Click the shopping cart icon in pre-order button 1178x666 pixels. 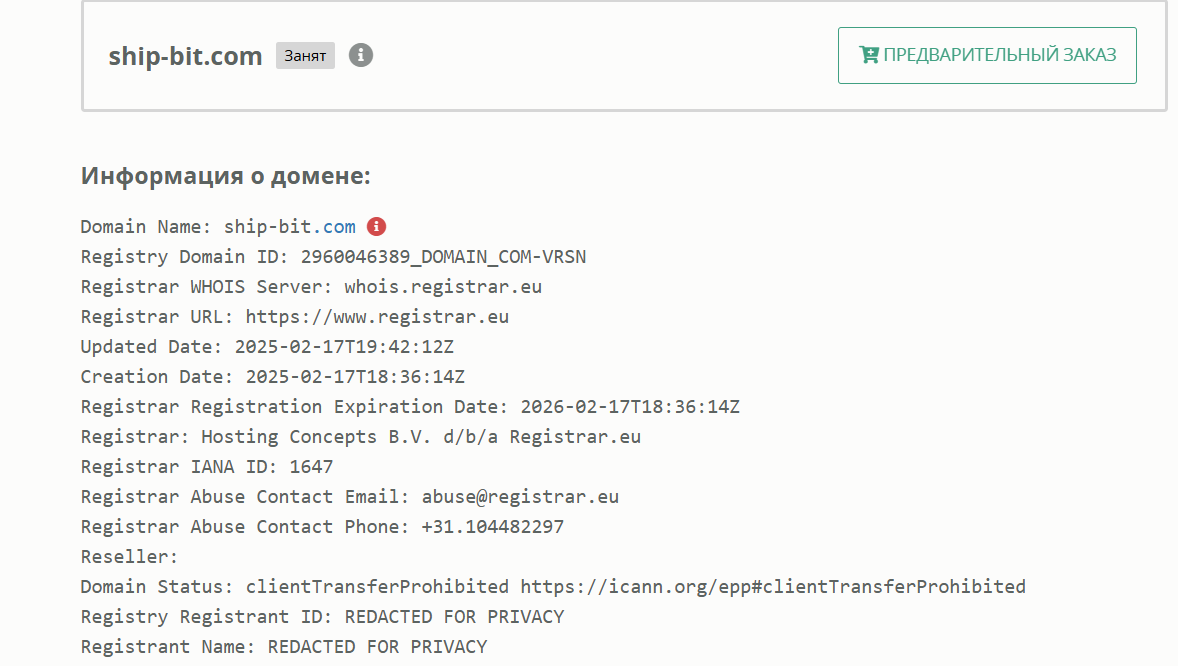point(868,55)
